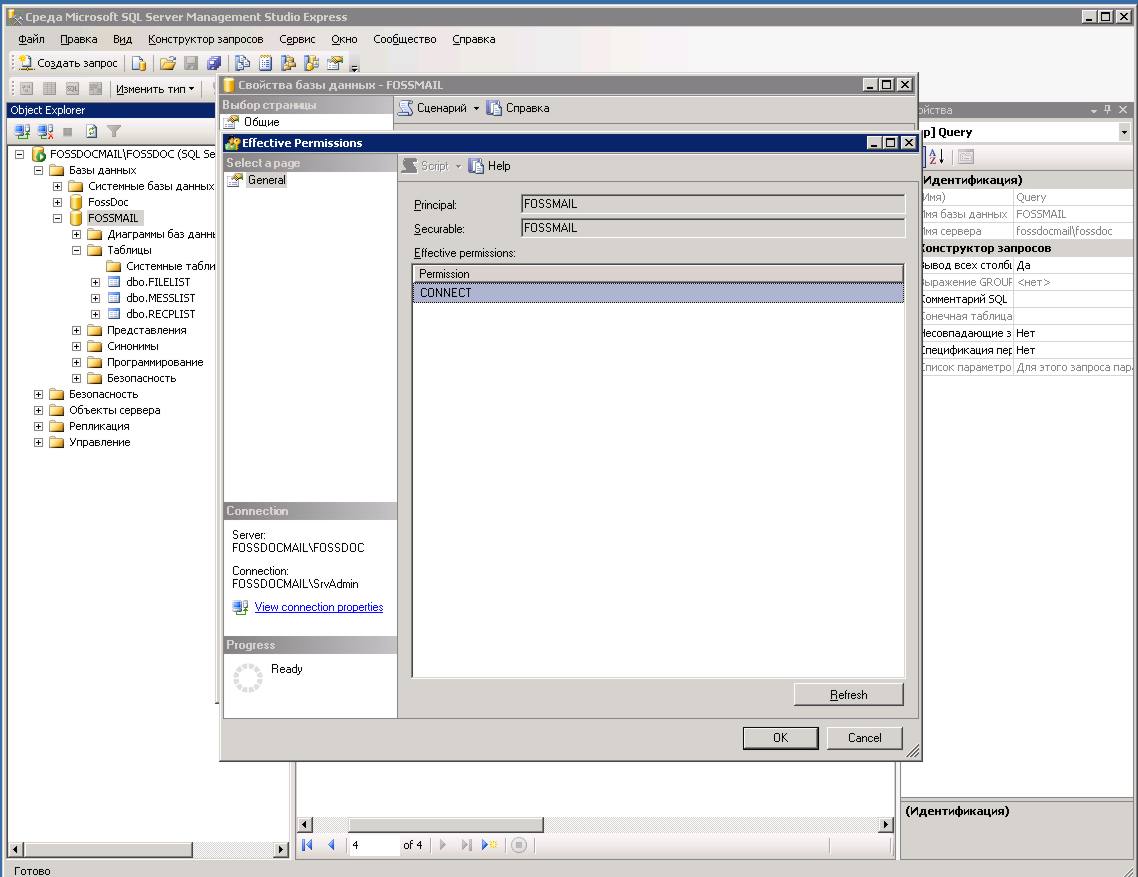Click the Connect Object Explorer icon
Screen dimensions: 1138x877
click(x=22, y=131)
